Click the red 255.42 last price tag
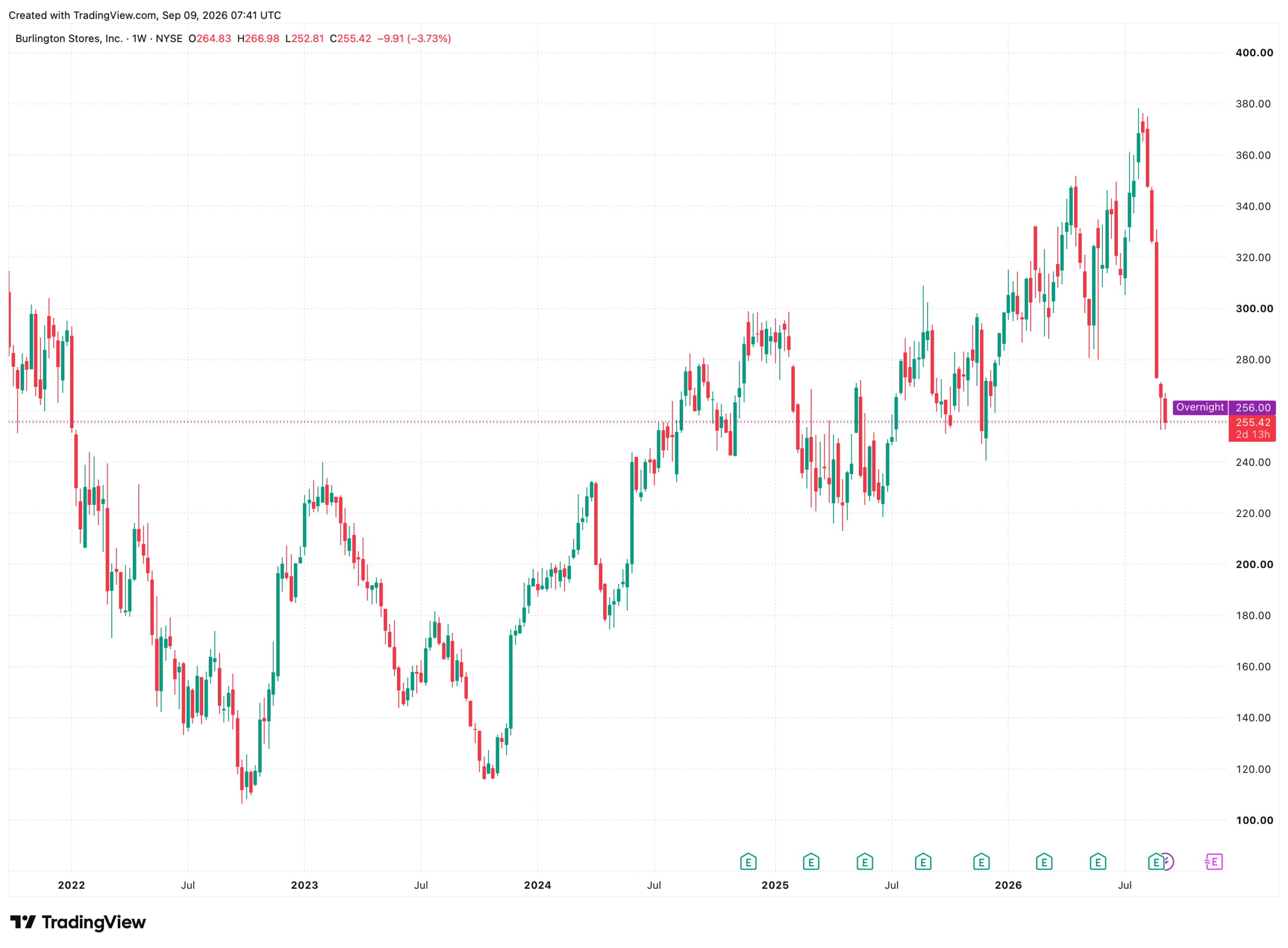The height and width of the screenshot is (948, 1288). pos(1252,422)
